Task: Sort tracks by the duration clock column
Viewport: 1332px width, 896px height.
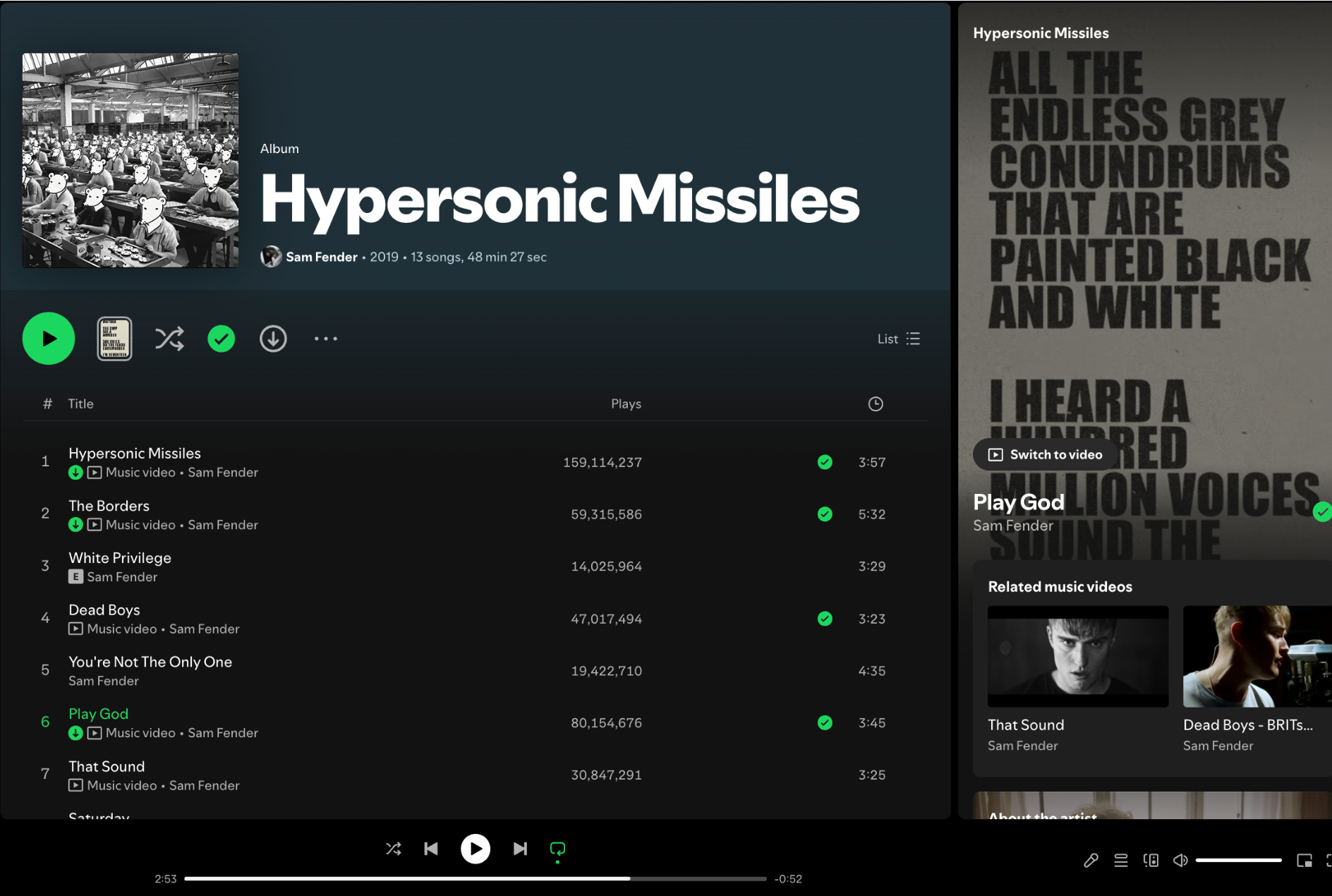Action: [x=876, y=404]
